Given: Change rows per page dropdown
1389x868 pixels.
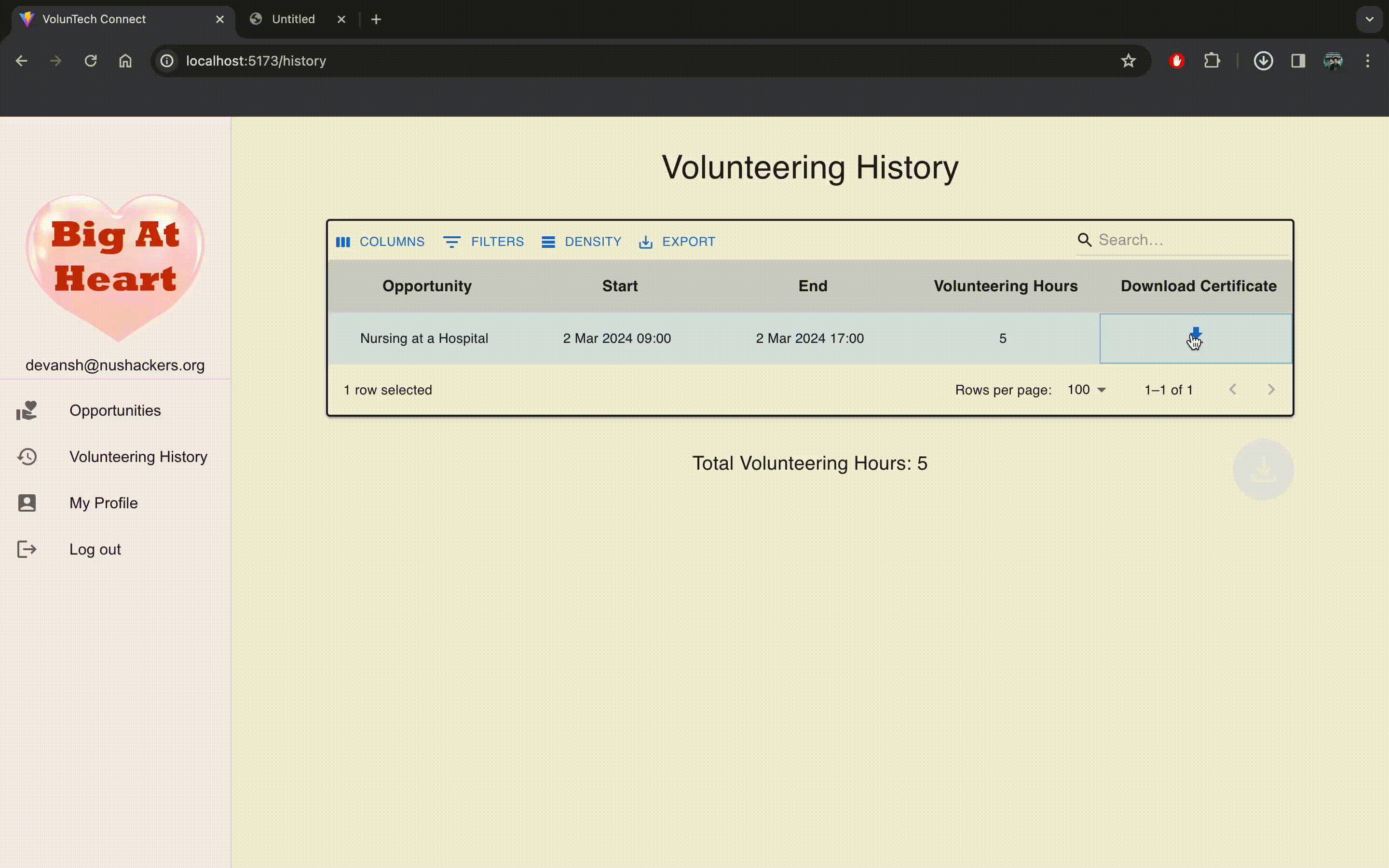Looking at the screenshot, I should [1086, 390].
